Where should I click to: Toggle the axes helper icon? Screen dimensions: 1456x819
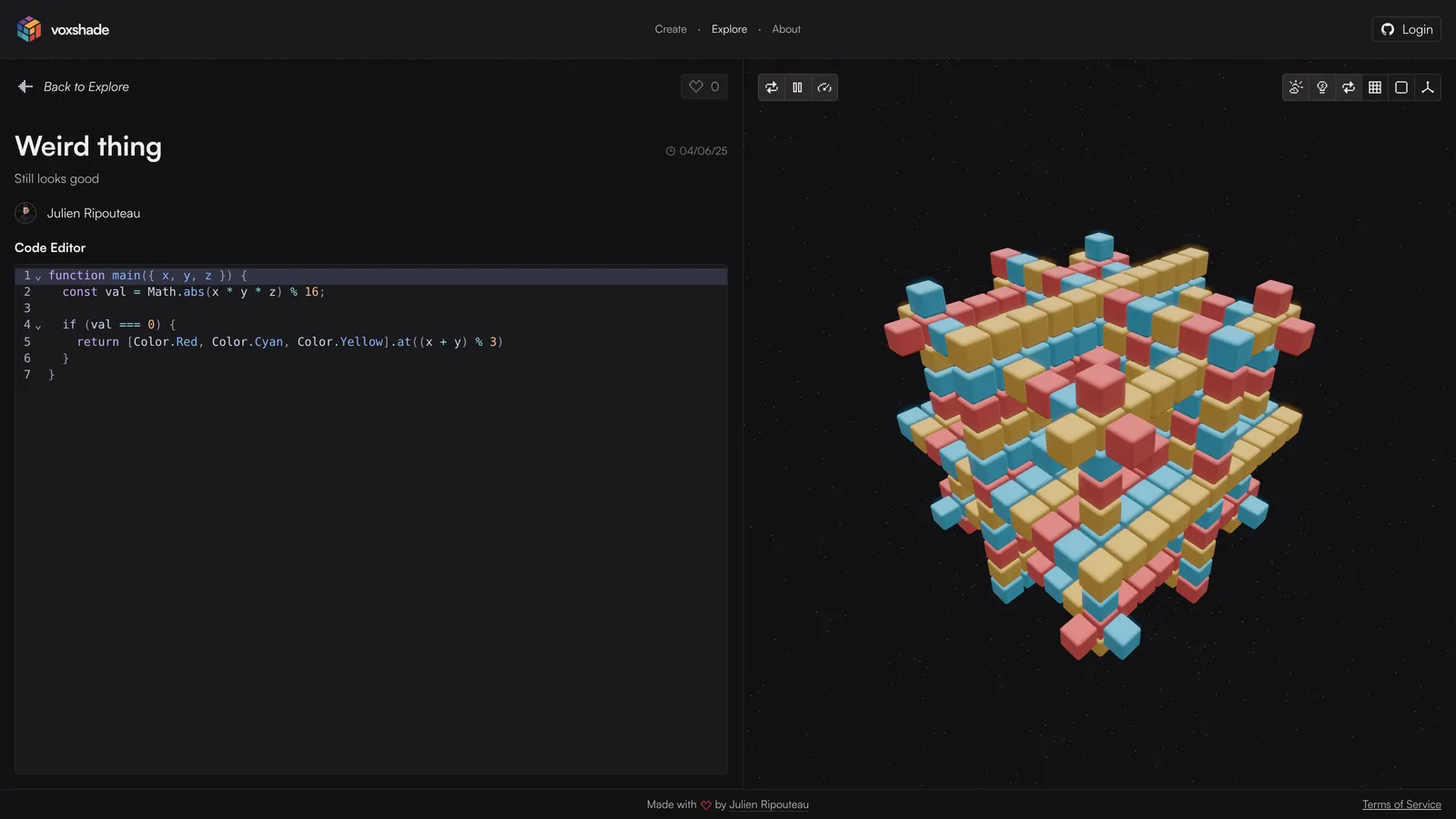point(1428,87)
